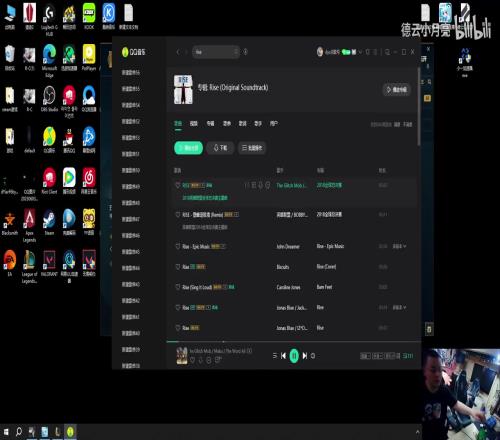Viewport: 500px width, 440px height.
Task: Select the fourth search results tab
Action: pyautogui.click(x=227, y=124)
